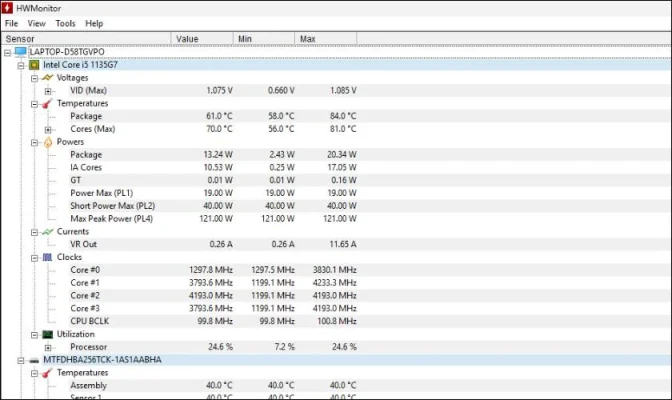Click the laptop icon beside LAPTOP-D58TGVPO

pos(20,51)
